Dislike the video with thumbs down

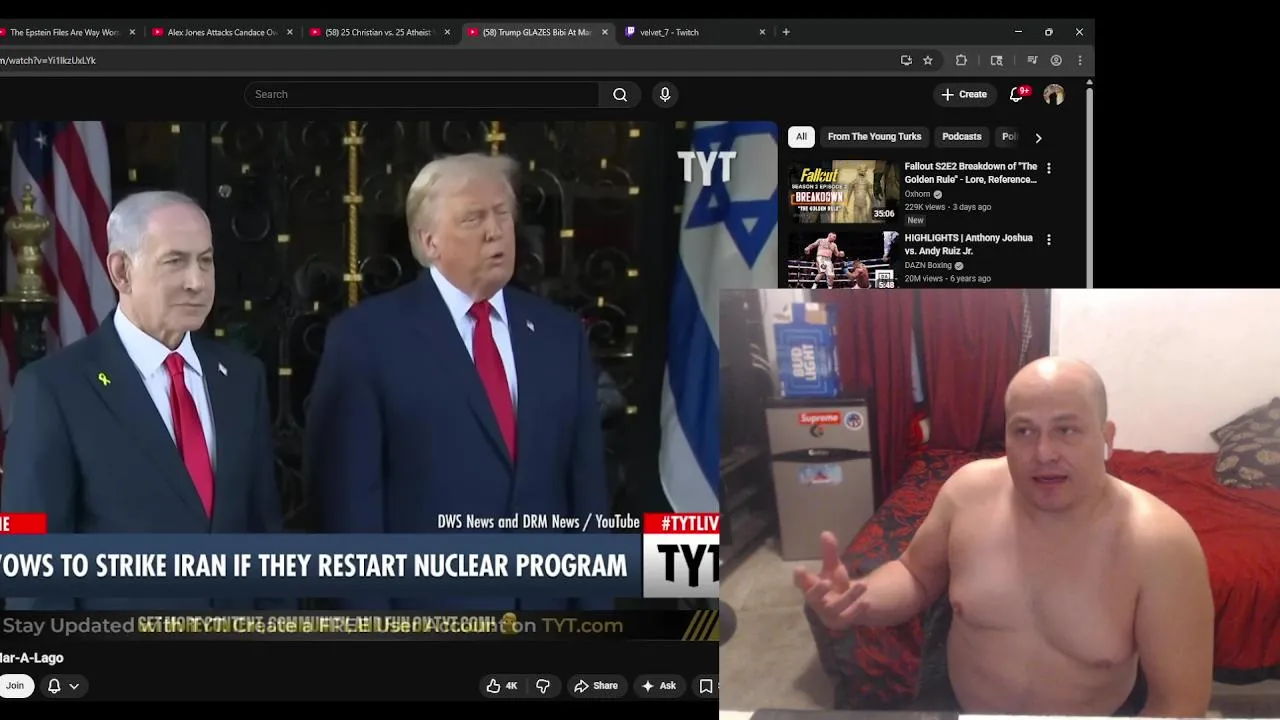click(543, 685)
